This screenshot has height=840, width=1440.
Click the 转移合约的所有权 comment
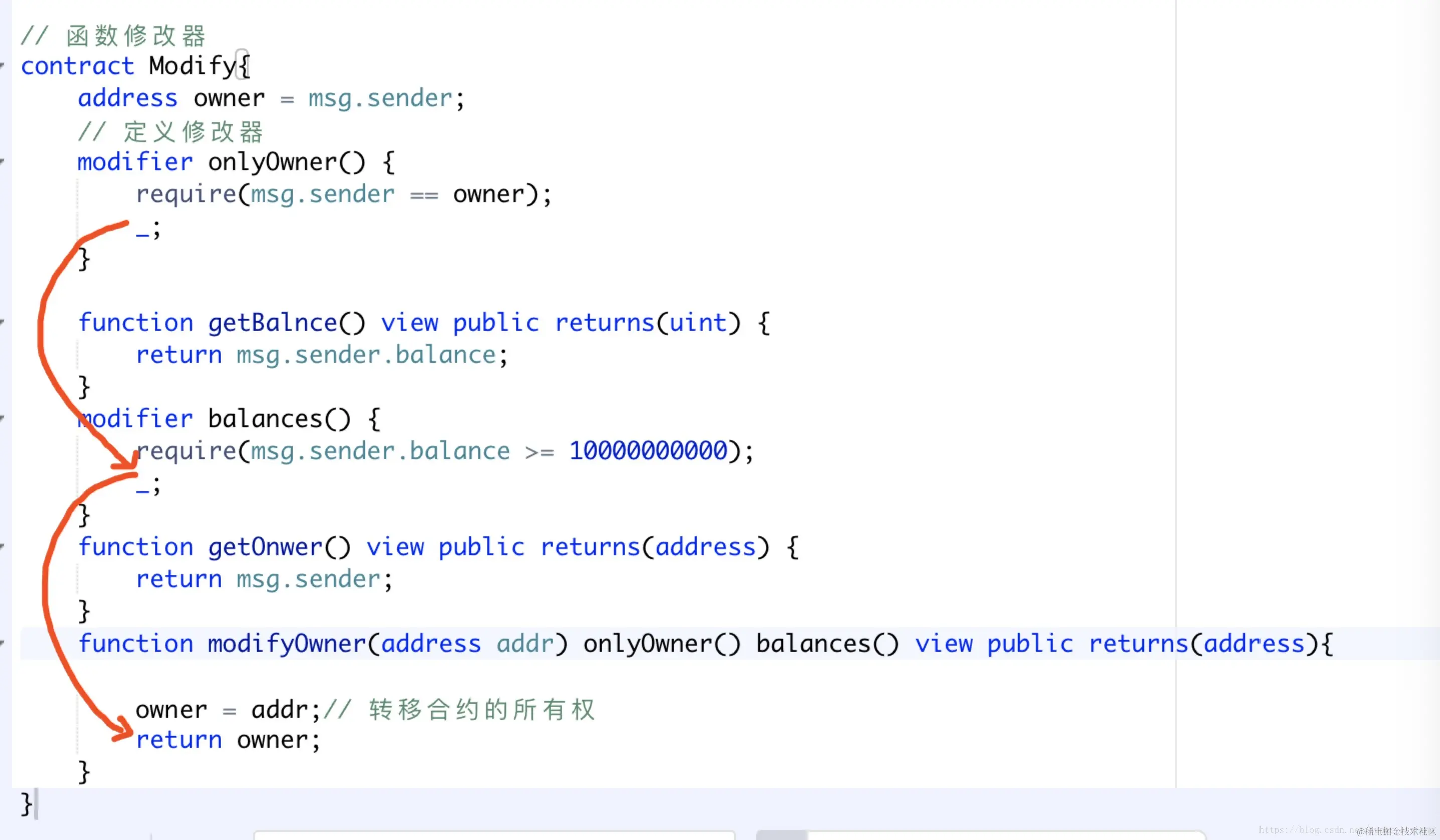481,710
